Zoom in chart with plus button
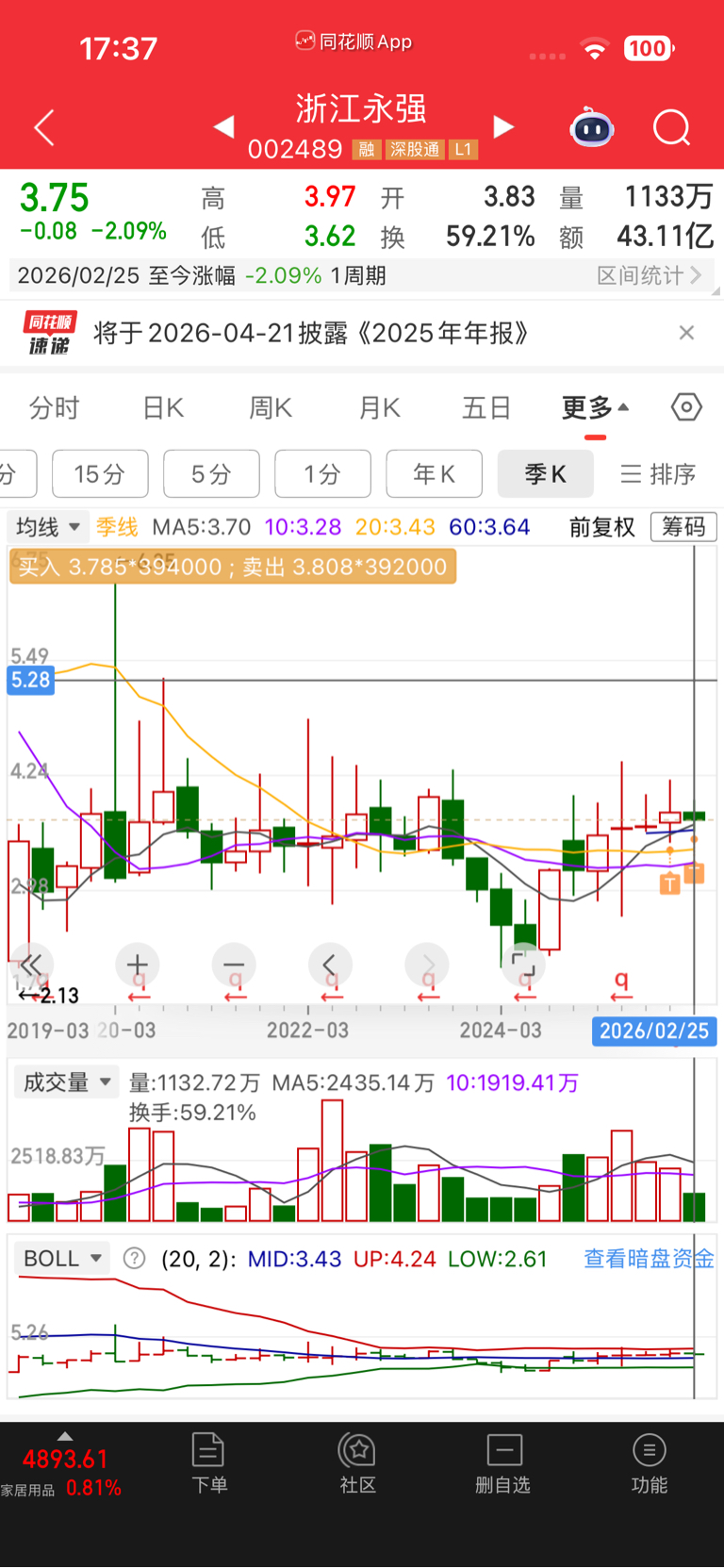Viewport: 724px width, 1568px height. click(x=137, y=965)
